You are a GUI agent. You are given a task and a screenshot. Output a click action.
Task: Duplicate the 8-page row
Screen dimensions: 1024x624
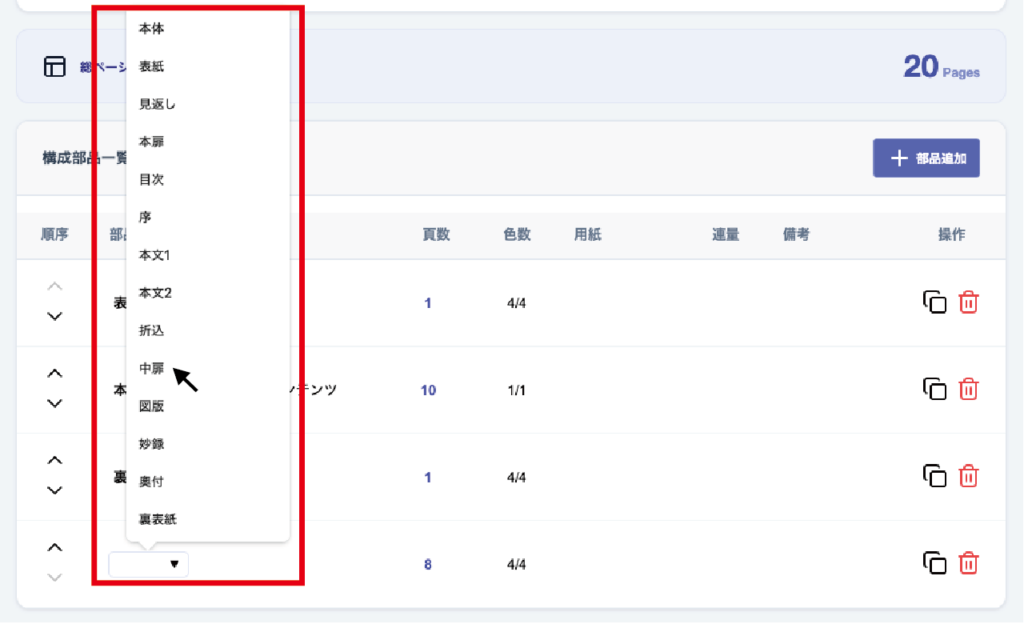coord(934,564)
